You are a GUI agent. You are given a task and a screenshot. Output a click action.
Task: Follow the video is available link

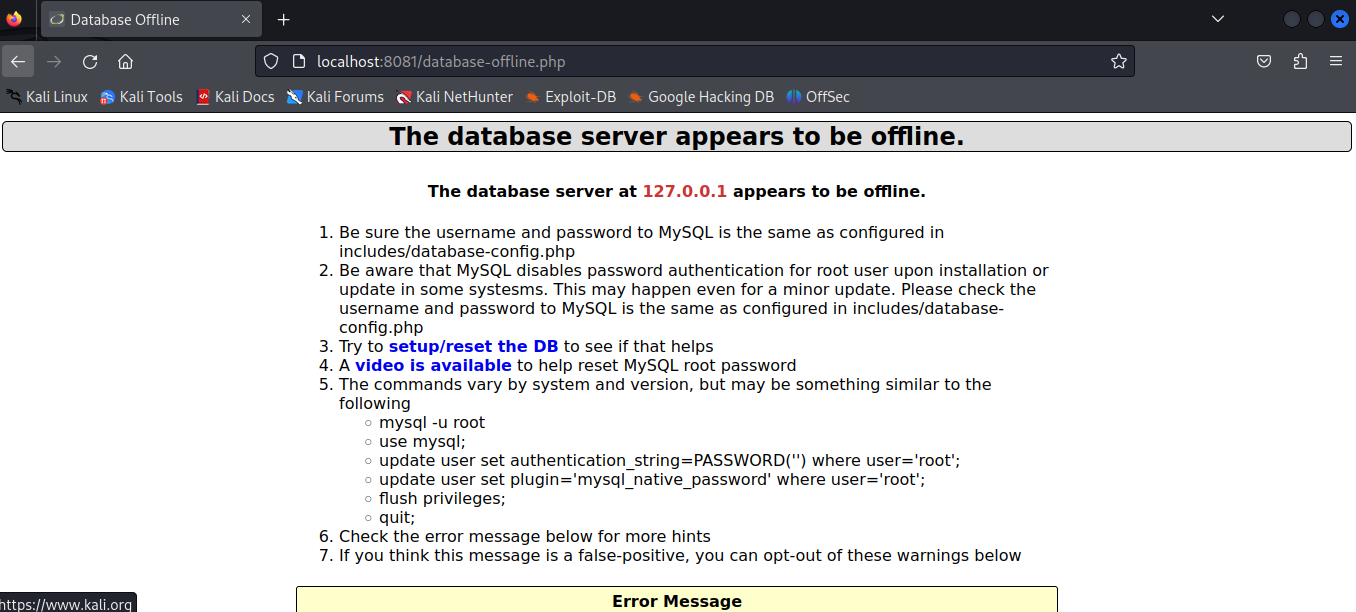432,364
